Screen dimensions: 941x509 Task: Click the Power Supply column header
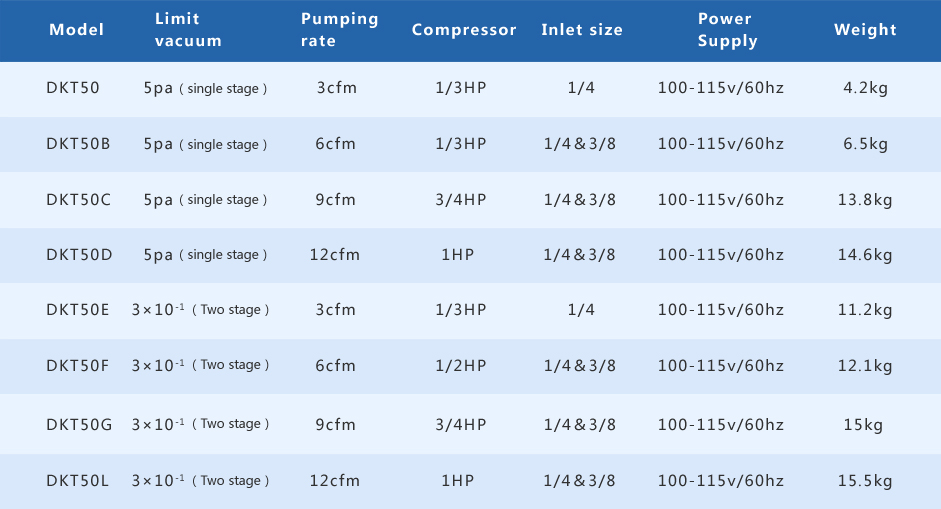(x=727, y=30)
